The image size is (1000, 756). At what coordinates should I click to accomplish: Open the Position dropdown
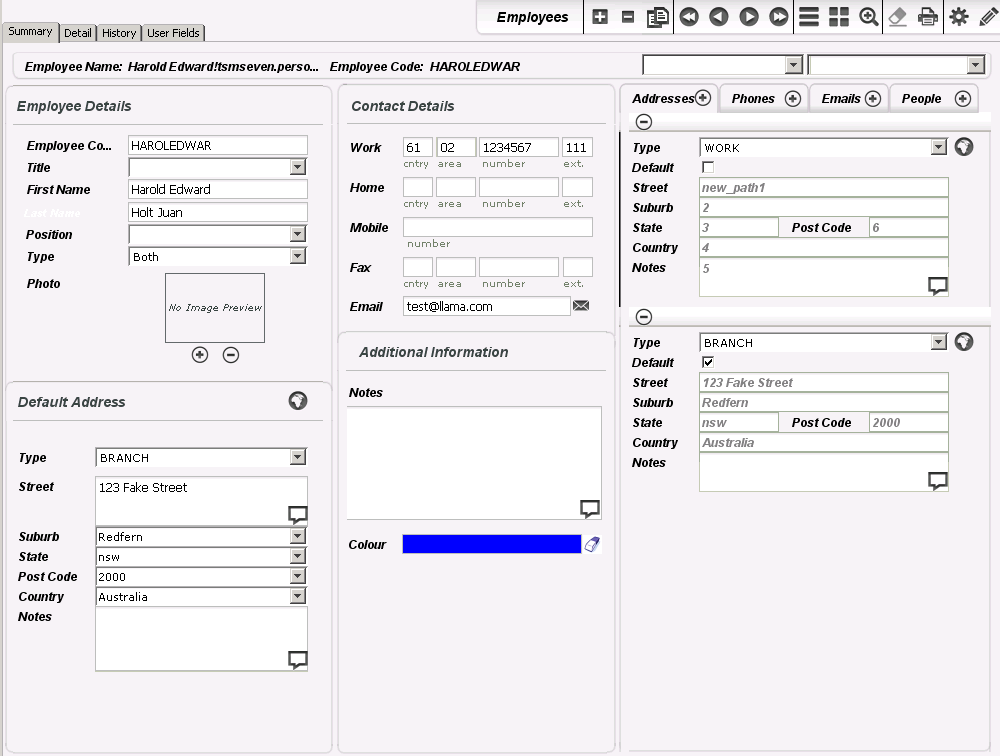297,234
